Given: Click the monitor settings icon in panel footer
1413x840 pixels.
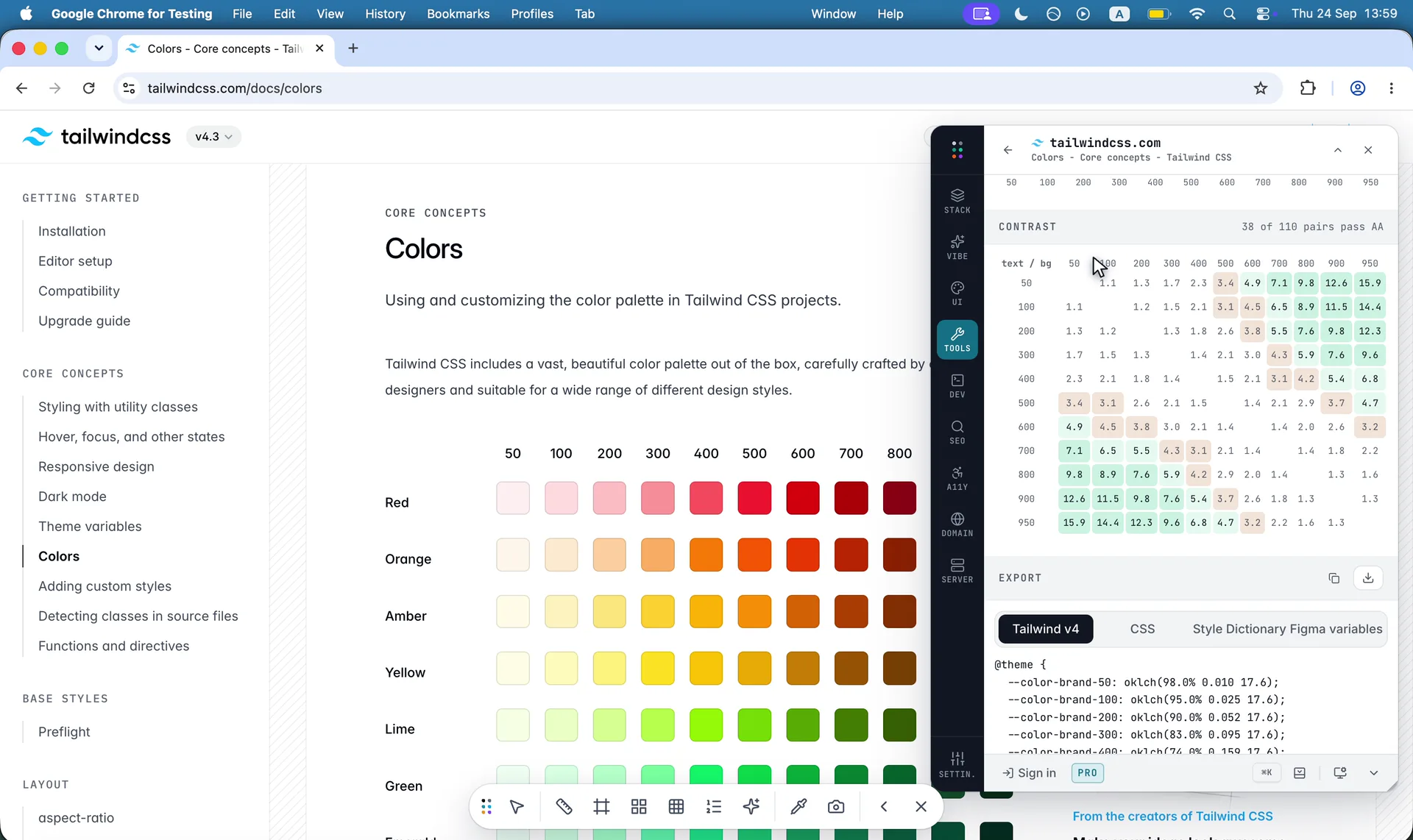Looking at the screenshot, I should coord(1339,773).
